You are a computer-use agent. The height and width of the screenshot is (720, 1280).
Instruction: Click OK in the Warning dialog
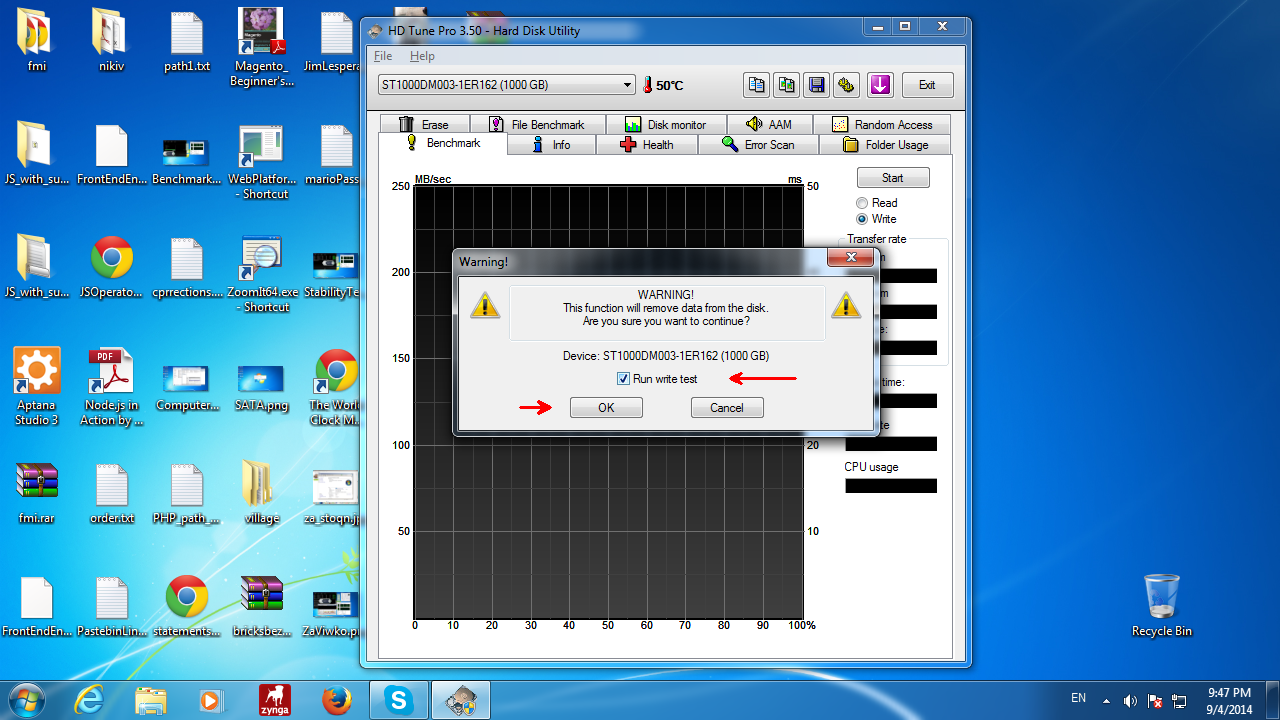point(606,407)
